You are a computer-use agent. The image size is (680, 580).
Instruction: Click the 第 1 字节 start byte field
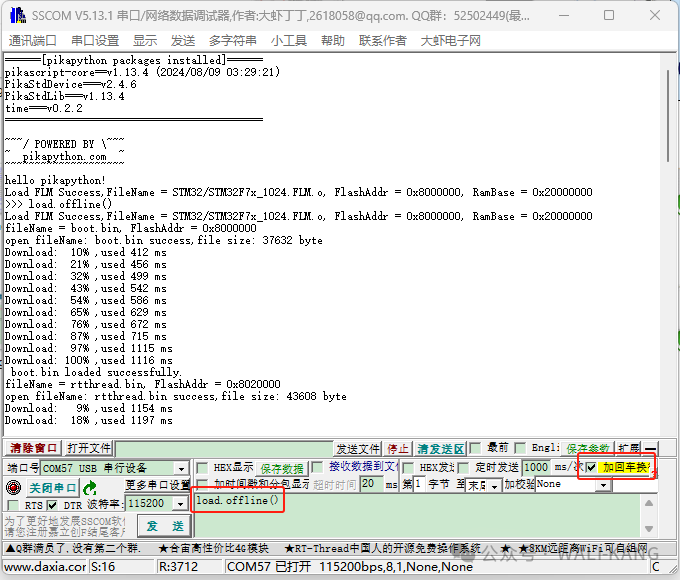coord(419,484)
